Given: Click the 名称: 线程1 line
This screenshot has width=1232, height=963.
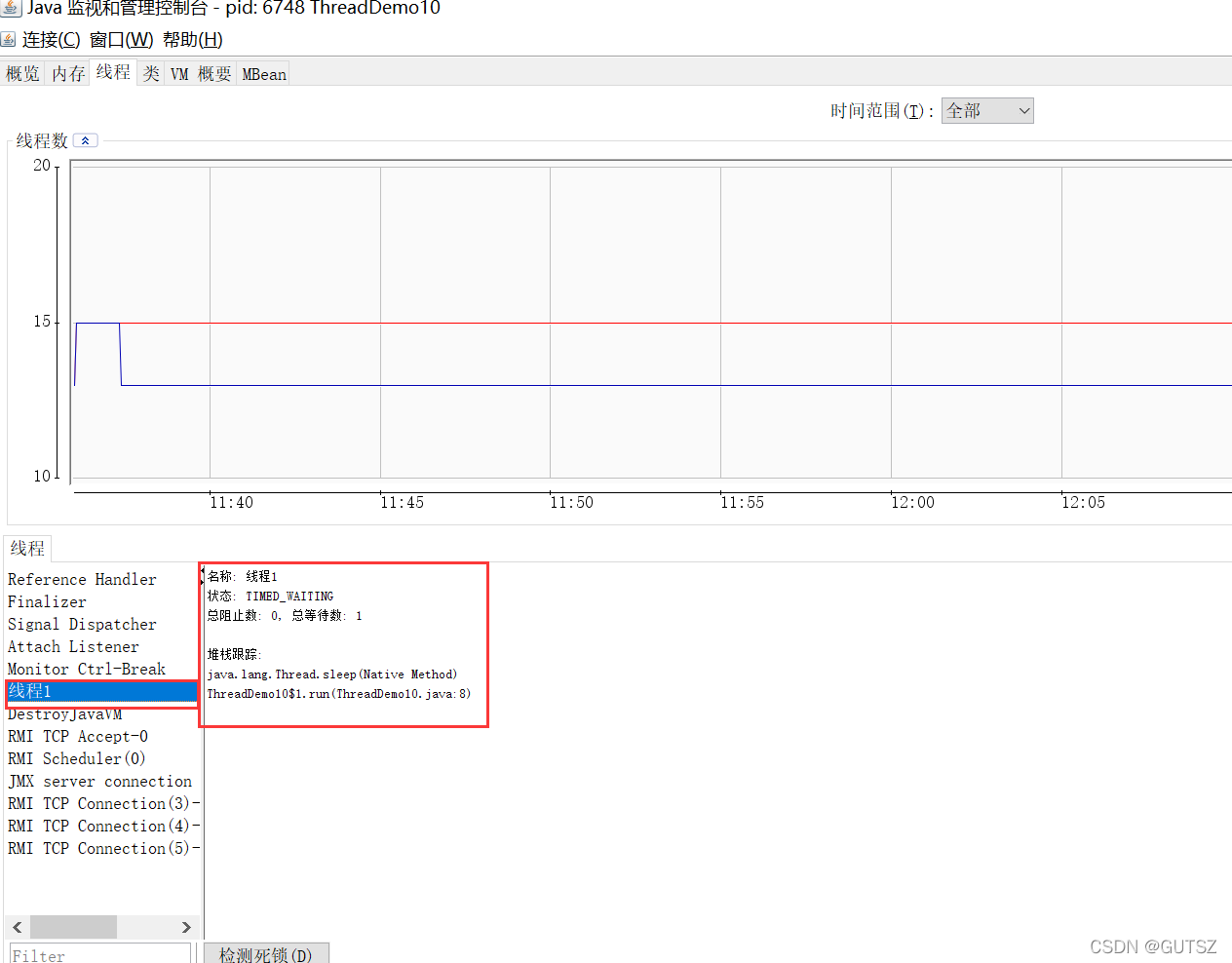Looking at the screenshot, I should tap(242, 577).
